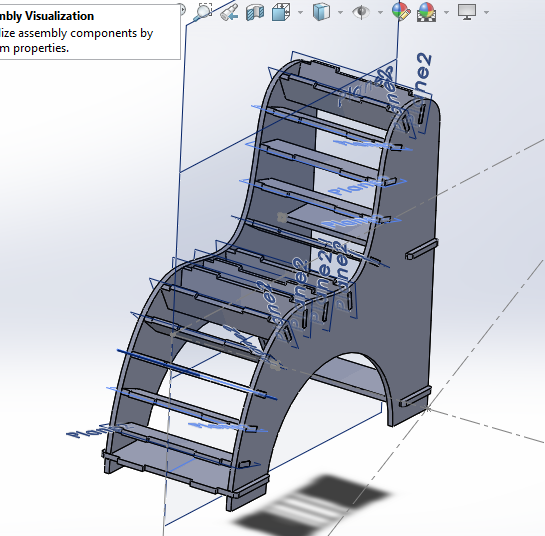This screenshot has height=536, width=545.
Task: Expand the Apply Scene dropdown arrow
Action: click(446, 13)
